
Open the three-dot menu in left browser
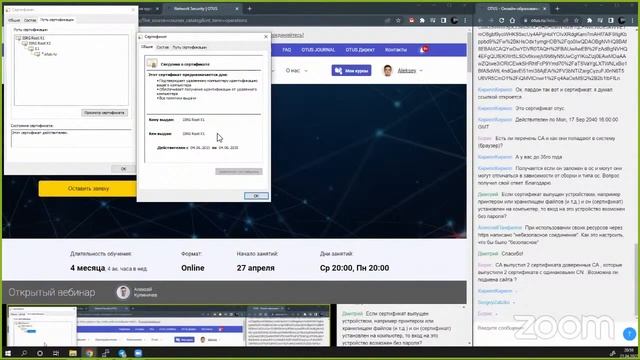click(x=465, y=20)
